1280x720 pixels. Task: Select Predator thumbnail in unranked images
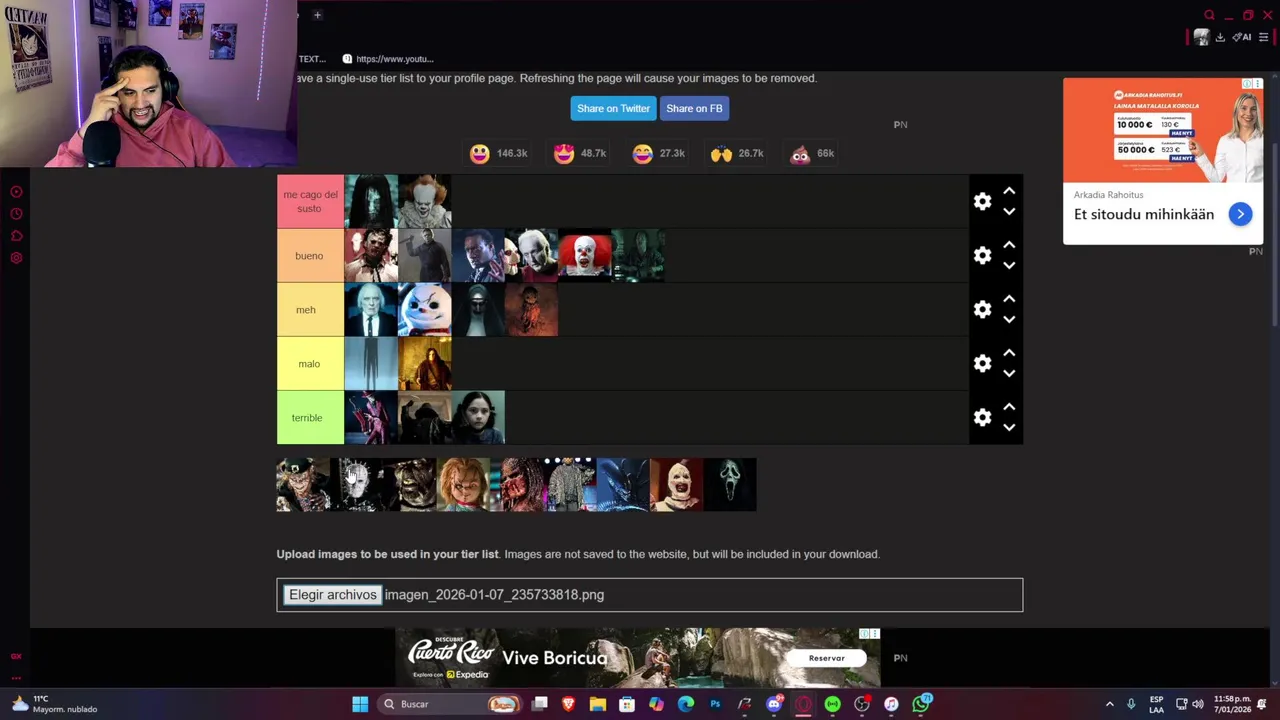click(517, 485)
